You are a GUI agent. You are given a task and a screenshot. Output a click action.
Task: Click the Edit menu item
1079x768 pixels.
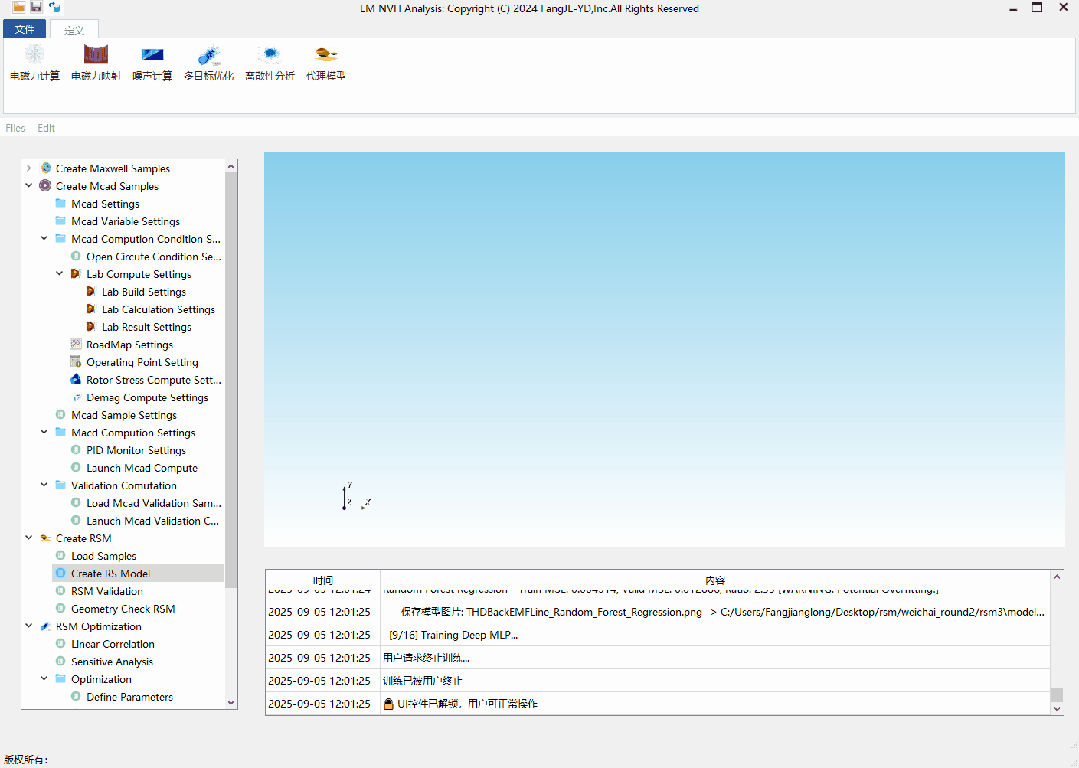(x=46, y=128)
